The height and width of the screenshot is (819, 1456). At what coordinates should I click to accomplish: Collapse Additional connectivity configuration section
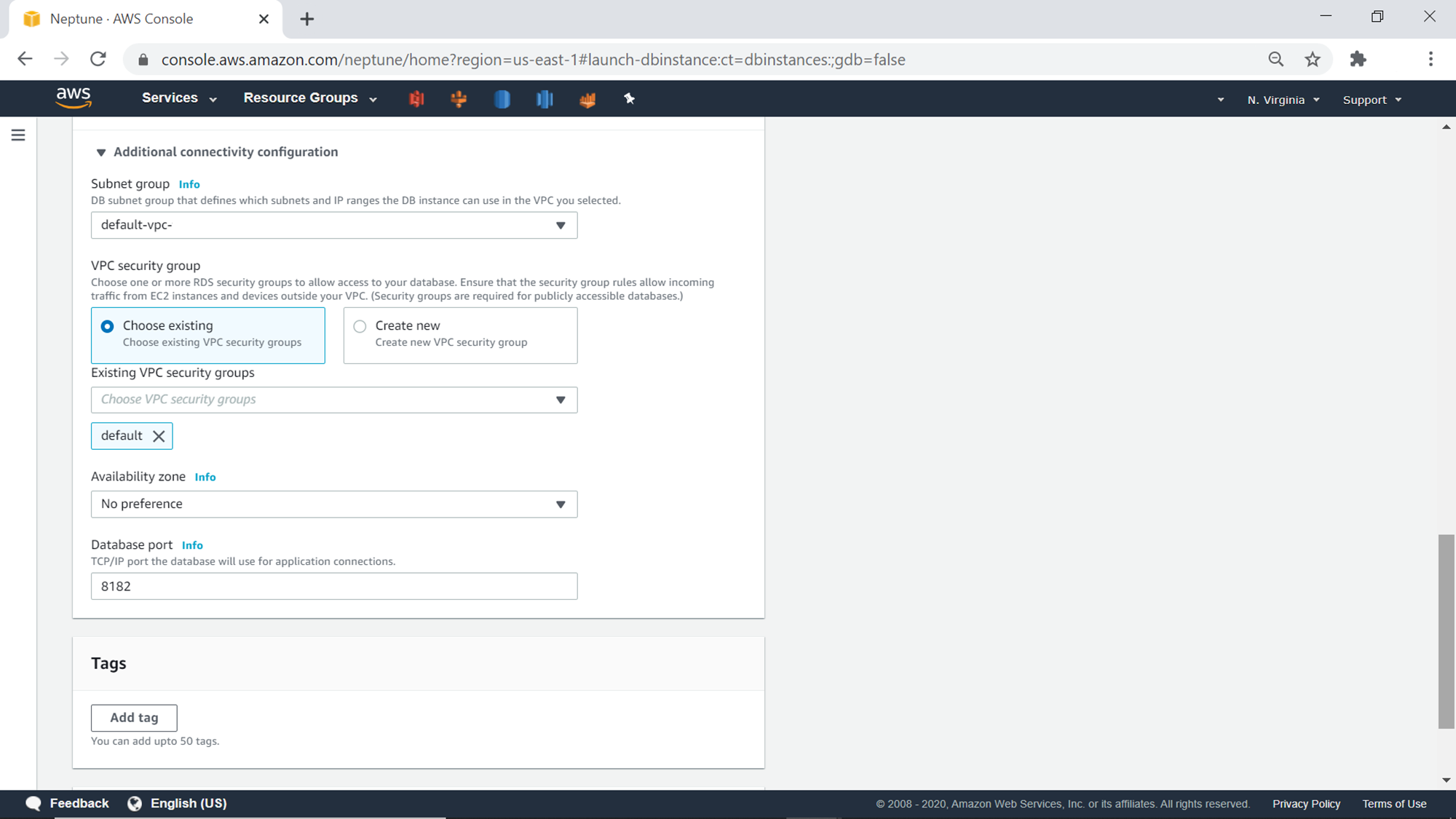(101, 152)
